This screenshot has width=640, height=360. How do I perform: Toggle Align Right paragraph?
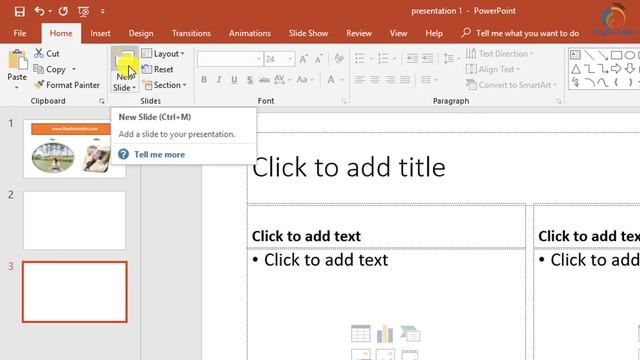pos(390,80)
